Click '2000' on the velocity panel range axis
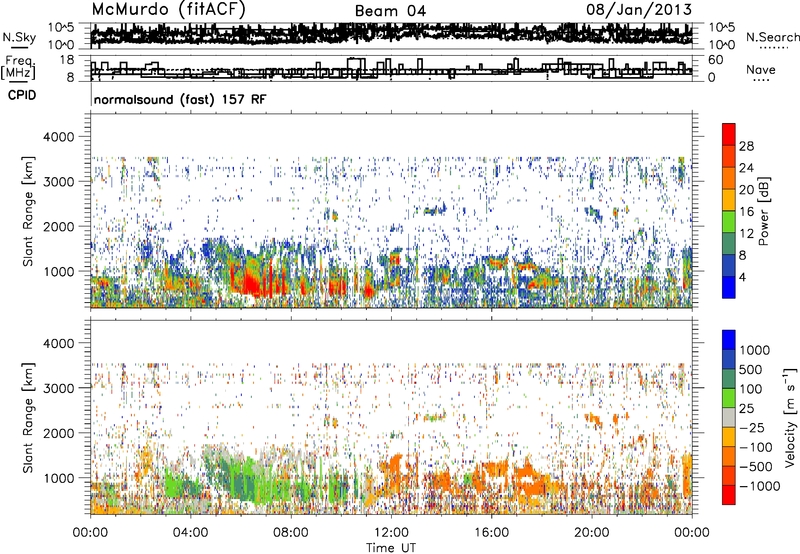This screenshot has width=800, height=554. (59, 433)
